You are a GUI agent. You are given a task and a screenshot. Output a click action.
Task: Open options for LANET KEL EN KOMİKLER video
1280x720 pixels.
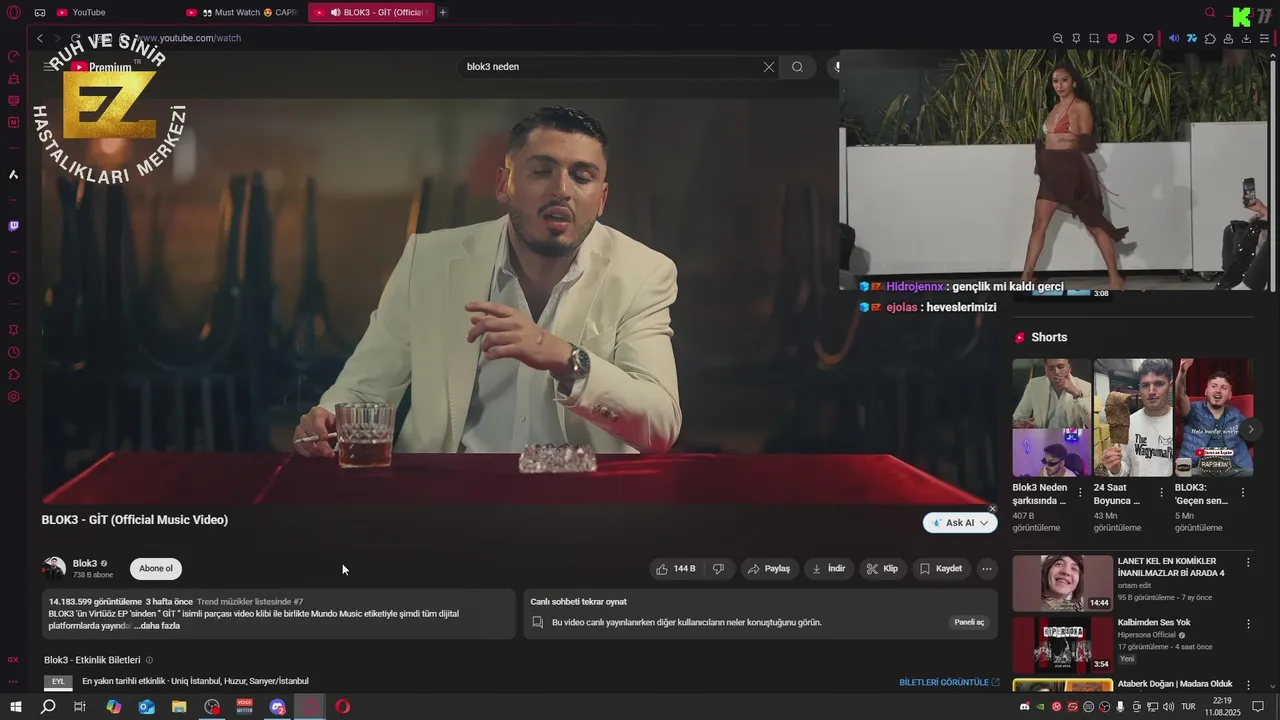1248,563
